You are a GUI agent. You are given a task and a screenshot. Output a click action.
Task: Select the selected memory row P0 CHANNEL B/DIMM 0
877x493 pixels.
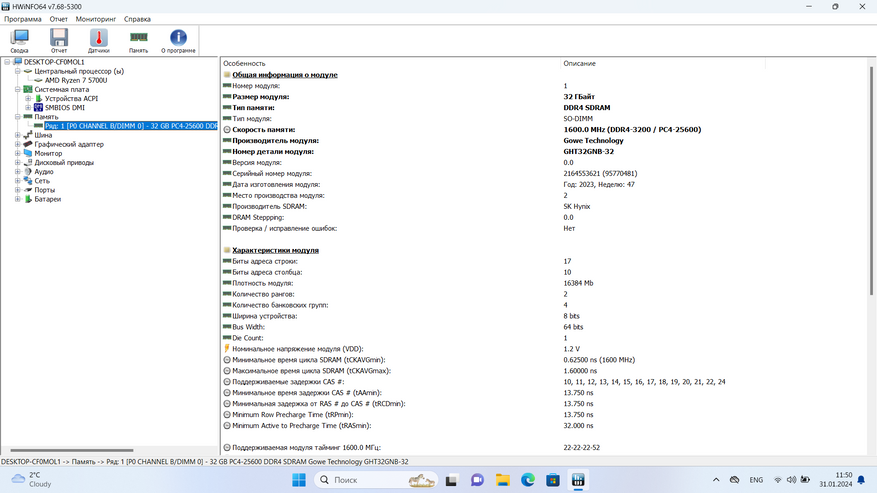[x=131, y=126]
